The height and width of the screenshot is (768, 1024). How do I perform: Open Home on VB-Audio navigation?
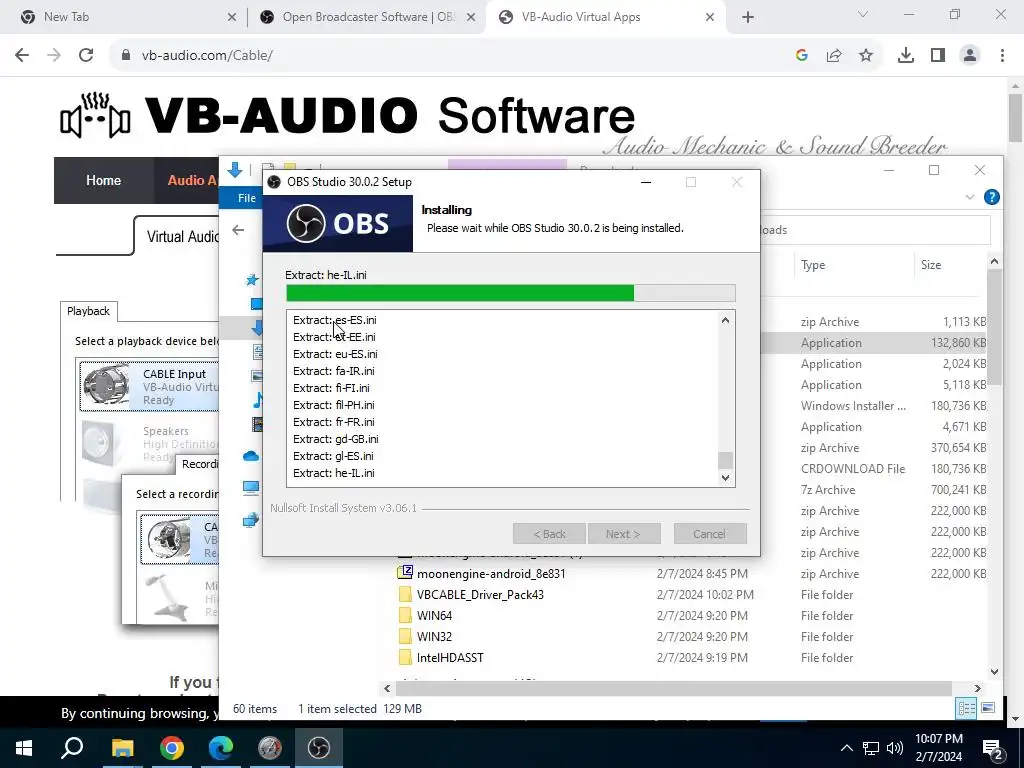[x=103, y=180]
